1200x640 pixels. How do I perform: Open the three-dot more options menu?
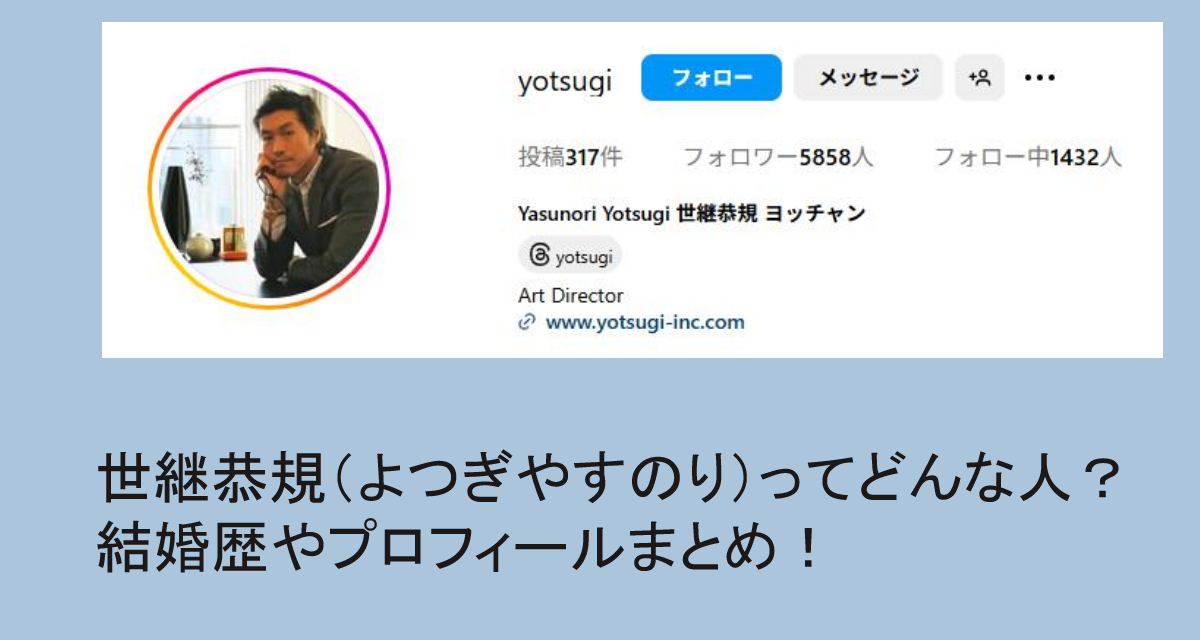point(1040,78)
